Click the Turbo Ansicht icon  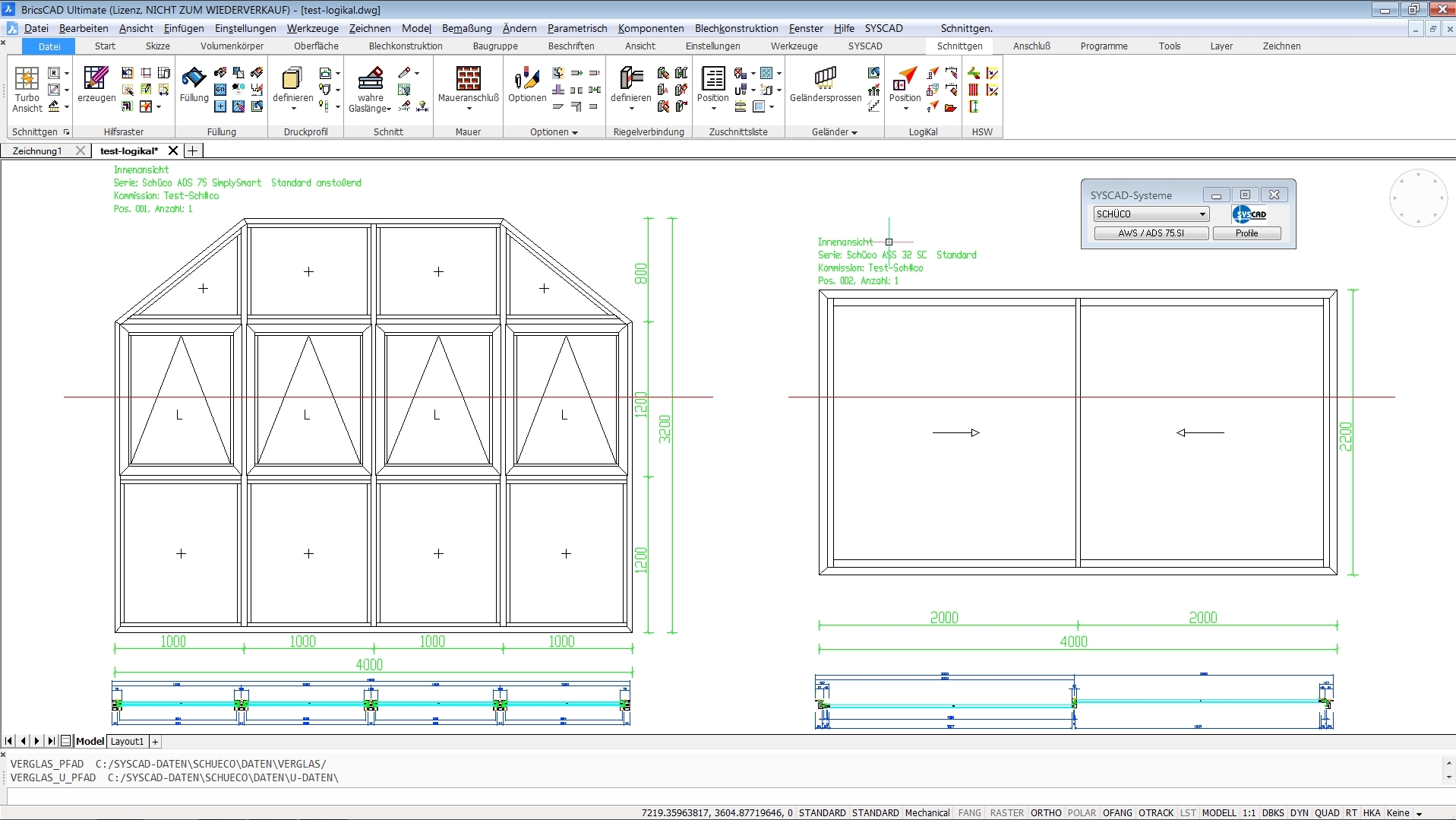click(27, 79)
